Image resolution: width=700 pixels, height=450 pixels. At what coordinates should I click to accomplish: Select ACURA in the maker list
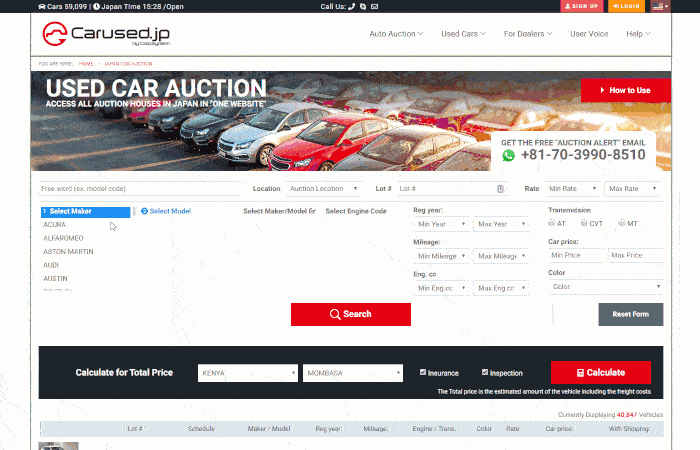pos(54,225)
